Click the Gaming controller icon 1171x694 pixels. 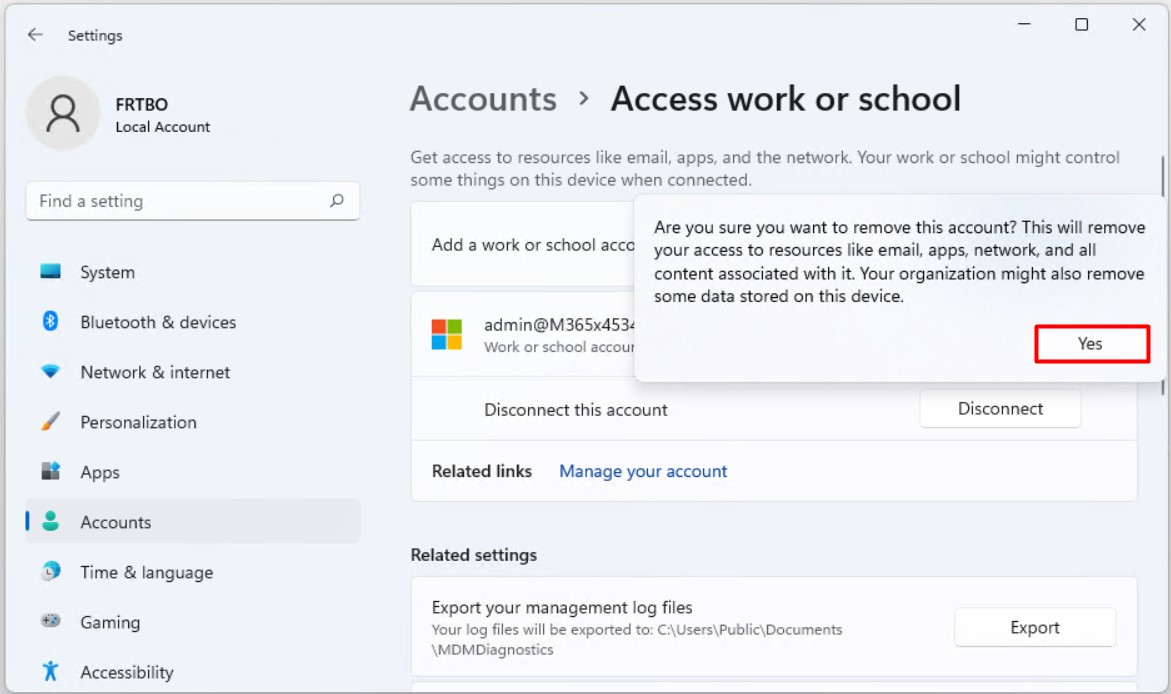(x=50, y=621)
